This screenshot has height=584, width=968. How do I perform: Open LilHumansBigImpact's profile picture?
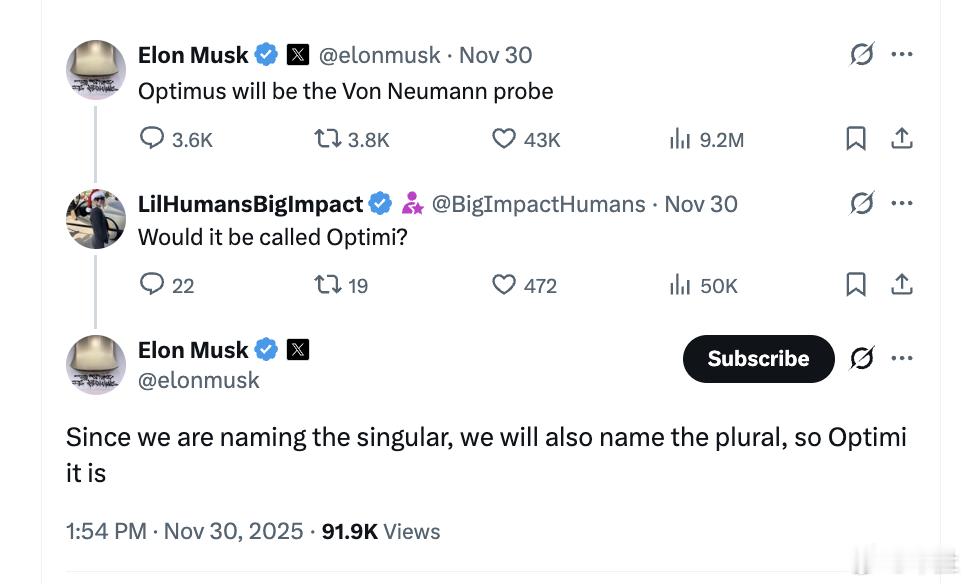click(x=96, y=218)
